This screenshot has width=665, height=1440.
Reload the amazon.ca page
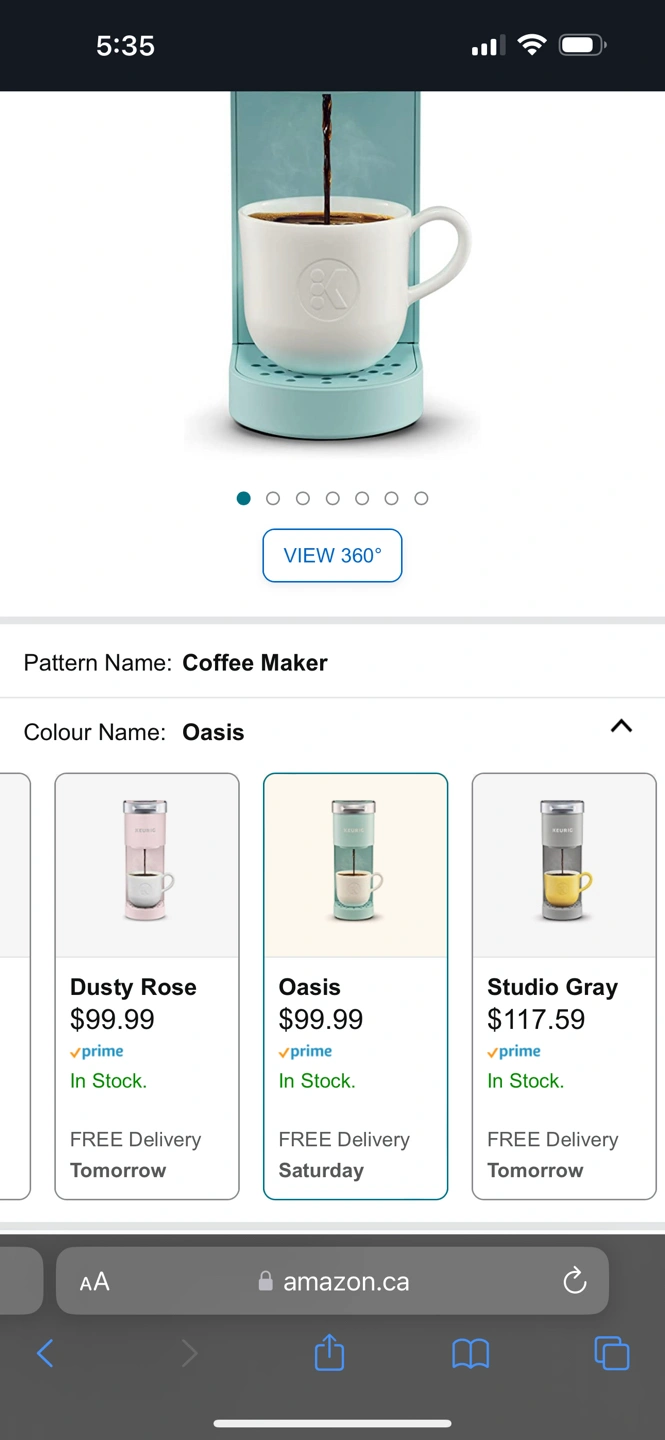point(574,1281)
